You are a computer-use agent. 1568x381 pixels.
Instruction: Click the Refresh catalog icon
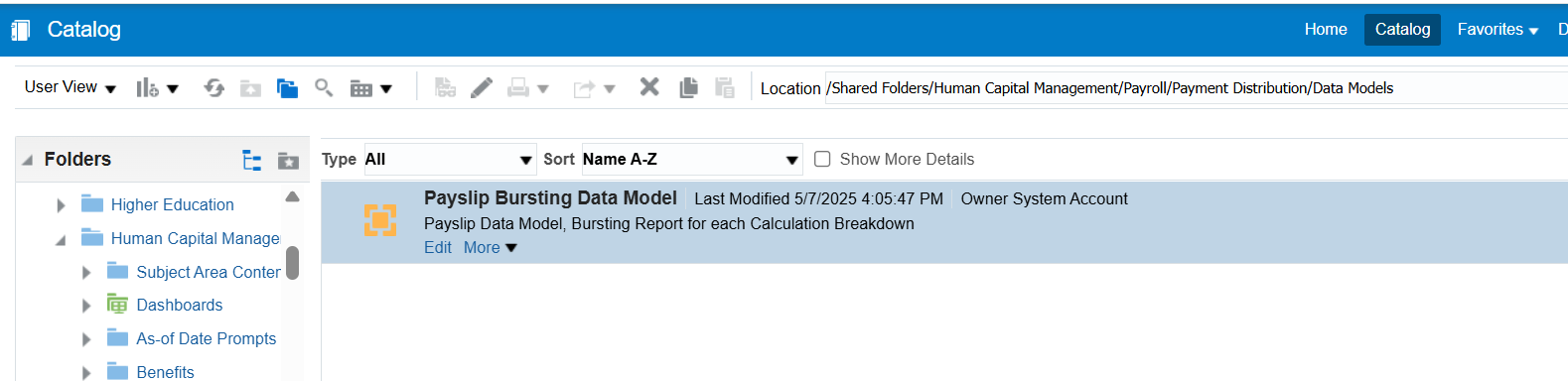214,88
